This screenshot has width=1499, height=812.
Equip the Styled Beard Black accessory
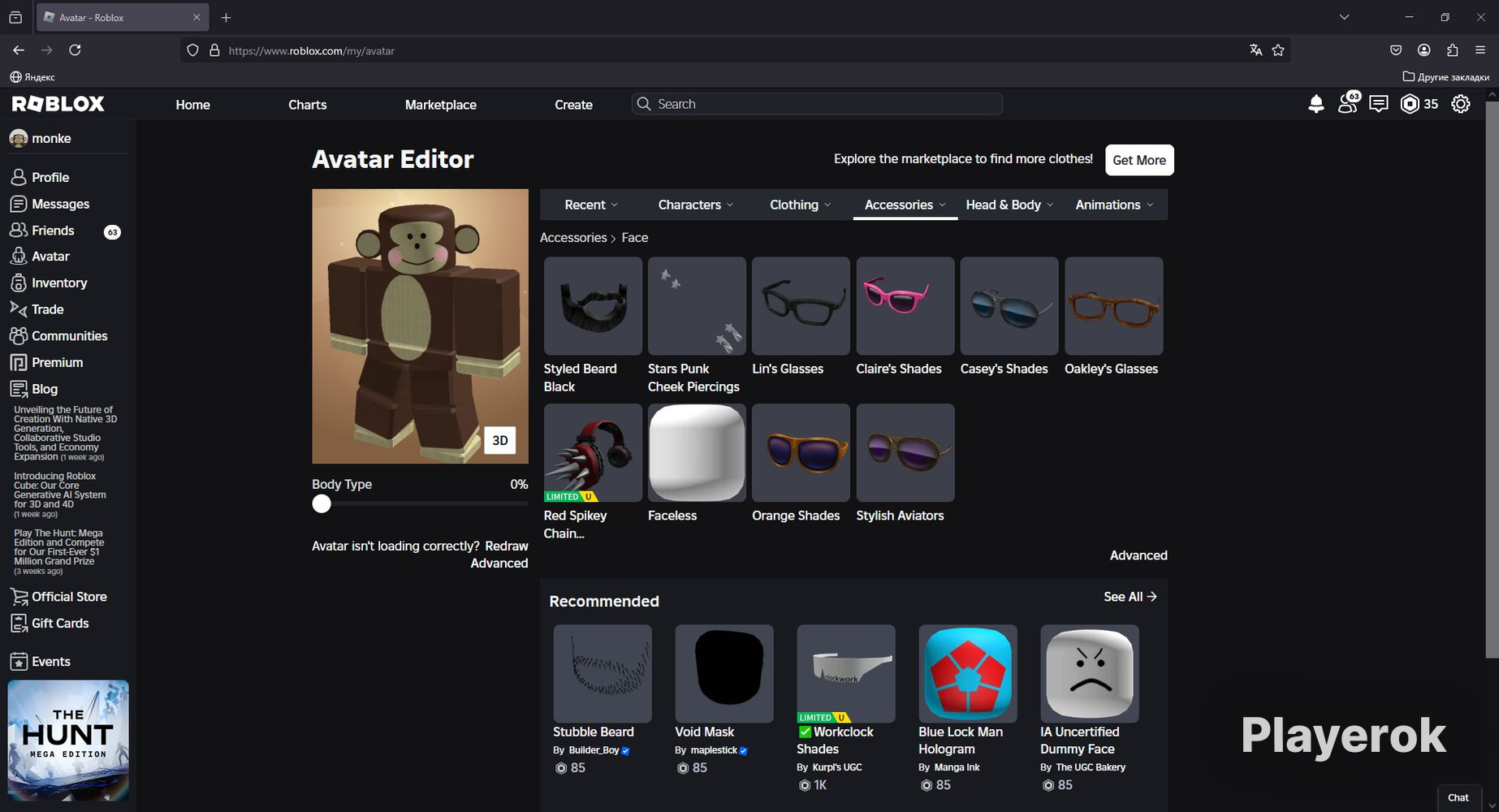[x=593, y=306]
